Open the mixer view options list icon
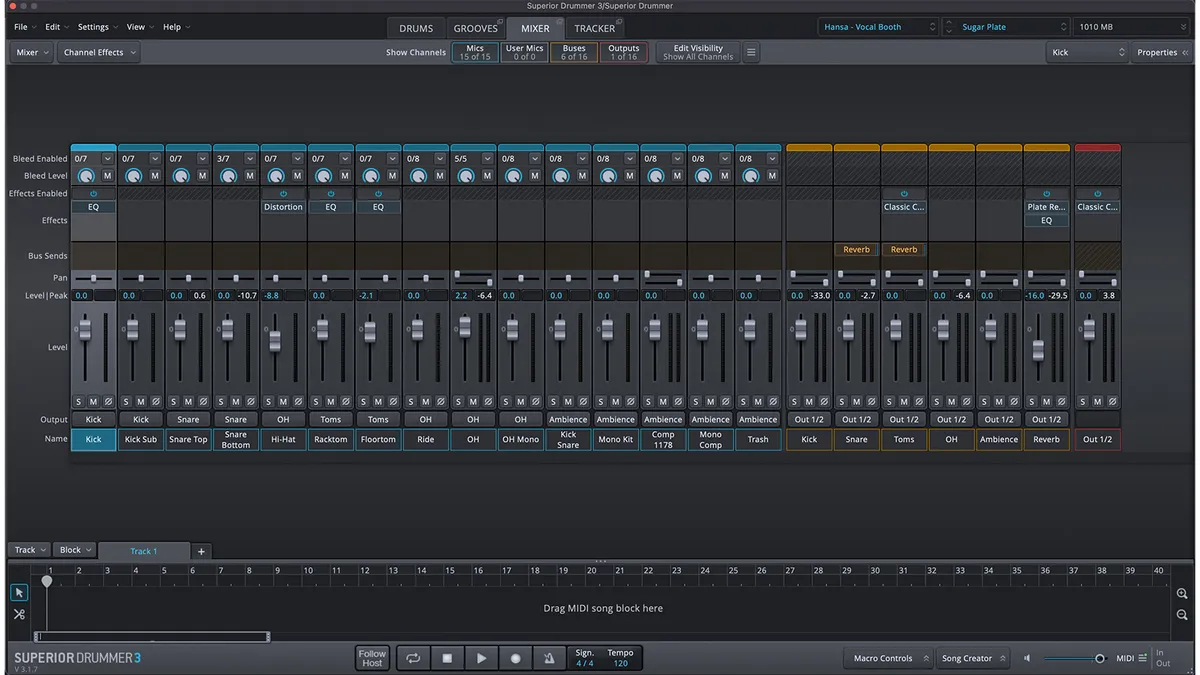 pos(751,53)
